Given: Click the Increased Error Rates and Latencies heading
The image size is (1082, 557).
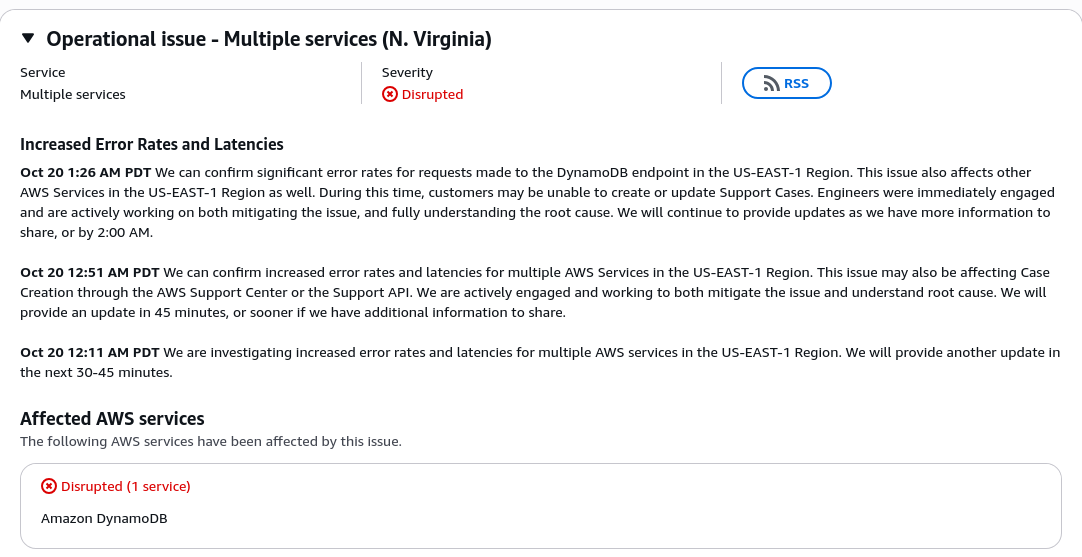Looking at the screenshot, I should 152,144.
